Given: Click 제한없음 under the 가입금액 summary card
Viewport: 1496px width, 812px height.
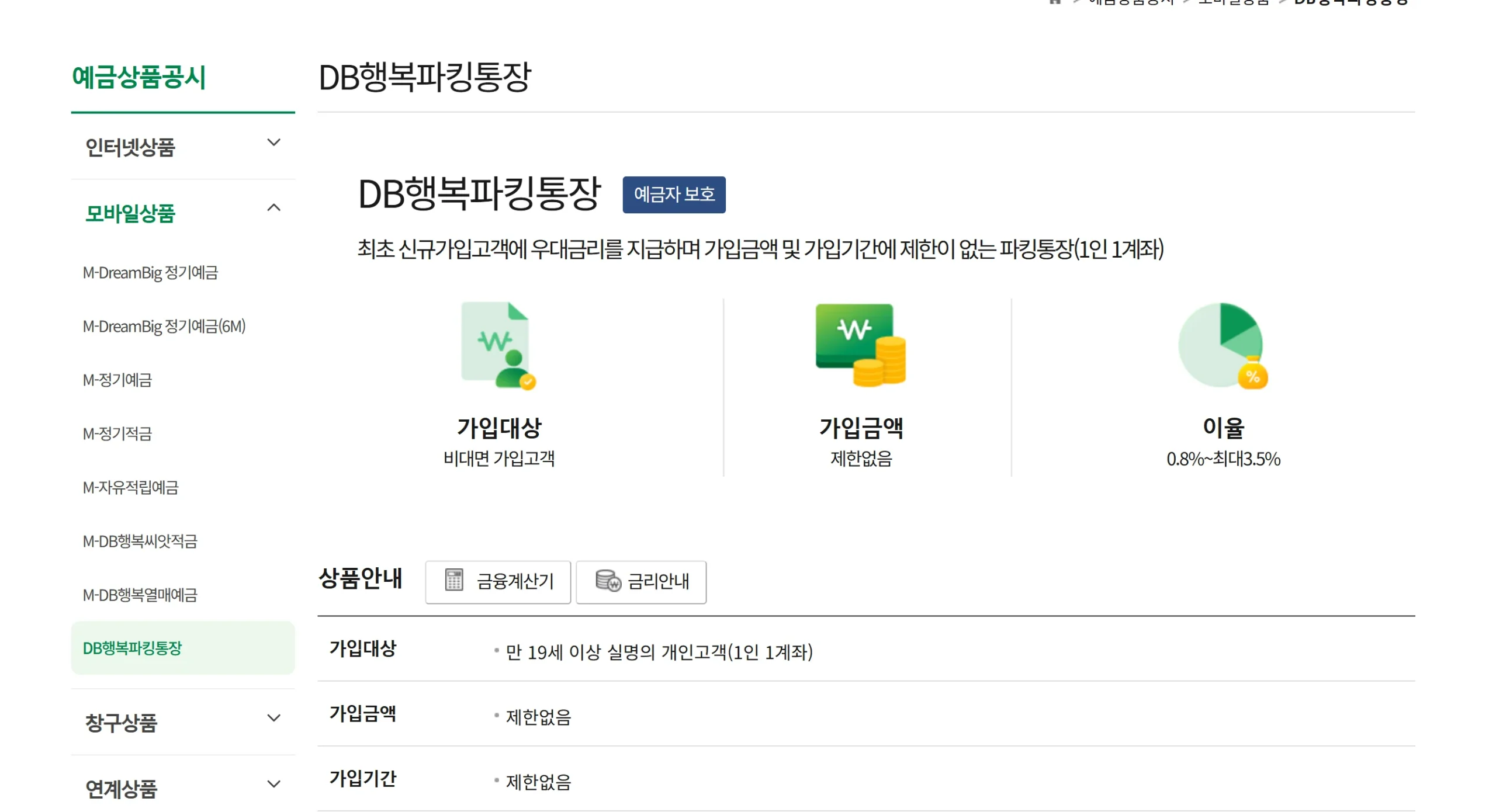Looking at the screenshot, I should 861,459.
